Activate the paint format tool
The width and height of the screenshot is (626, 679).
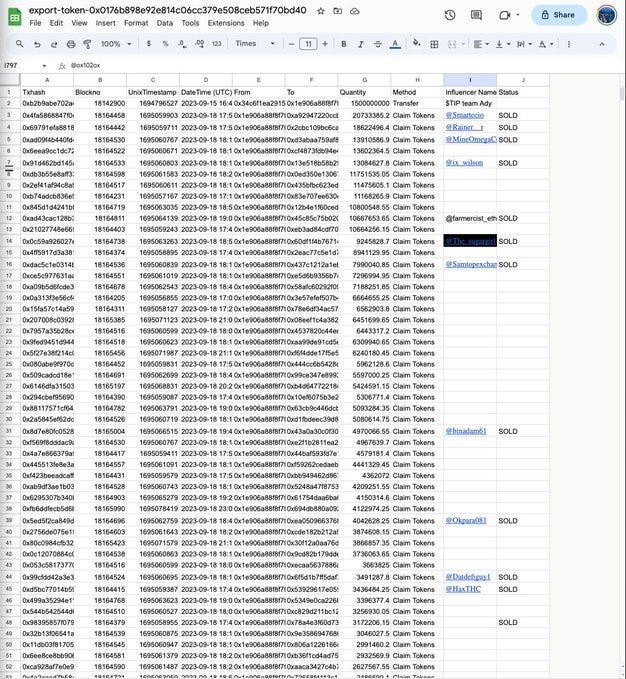87,44
